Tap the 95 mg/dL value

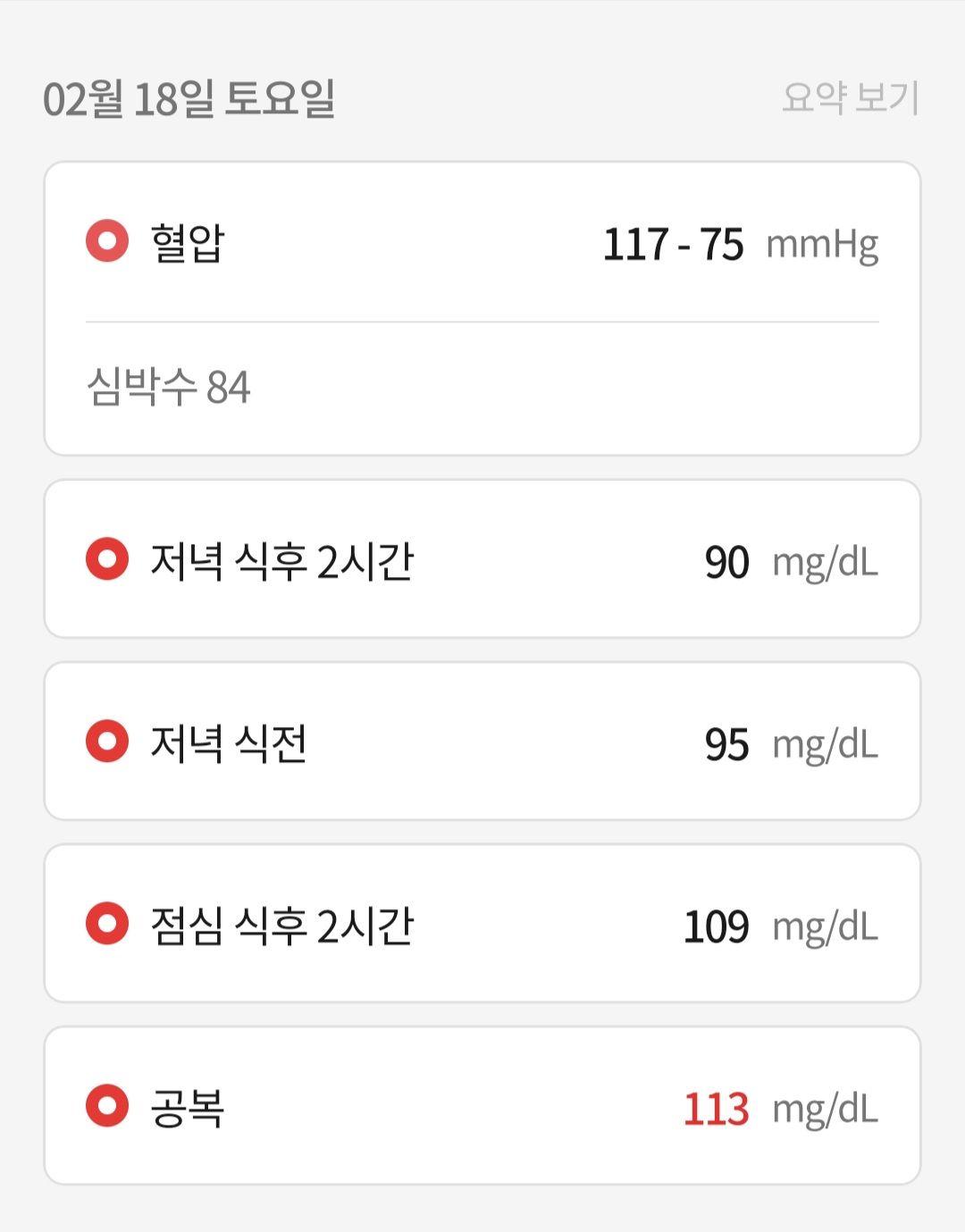792,744
